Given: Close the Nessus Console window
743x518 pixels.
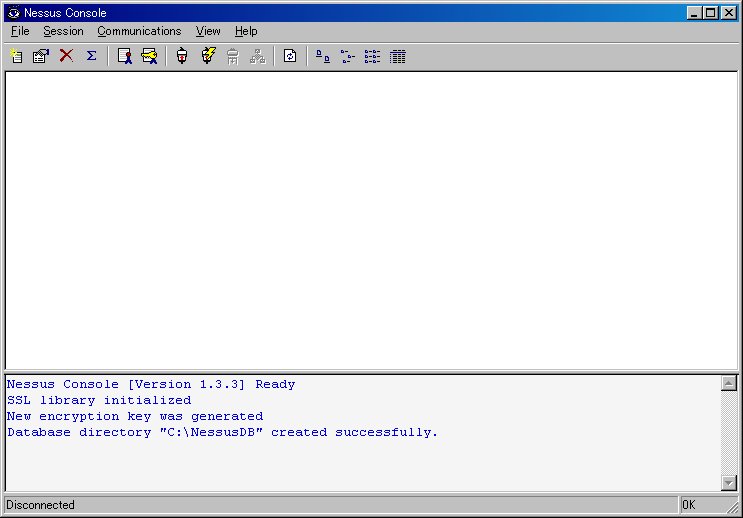Looking at the screenshot, I should click(729, 13).
